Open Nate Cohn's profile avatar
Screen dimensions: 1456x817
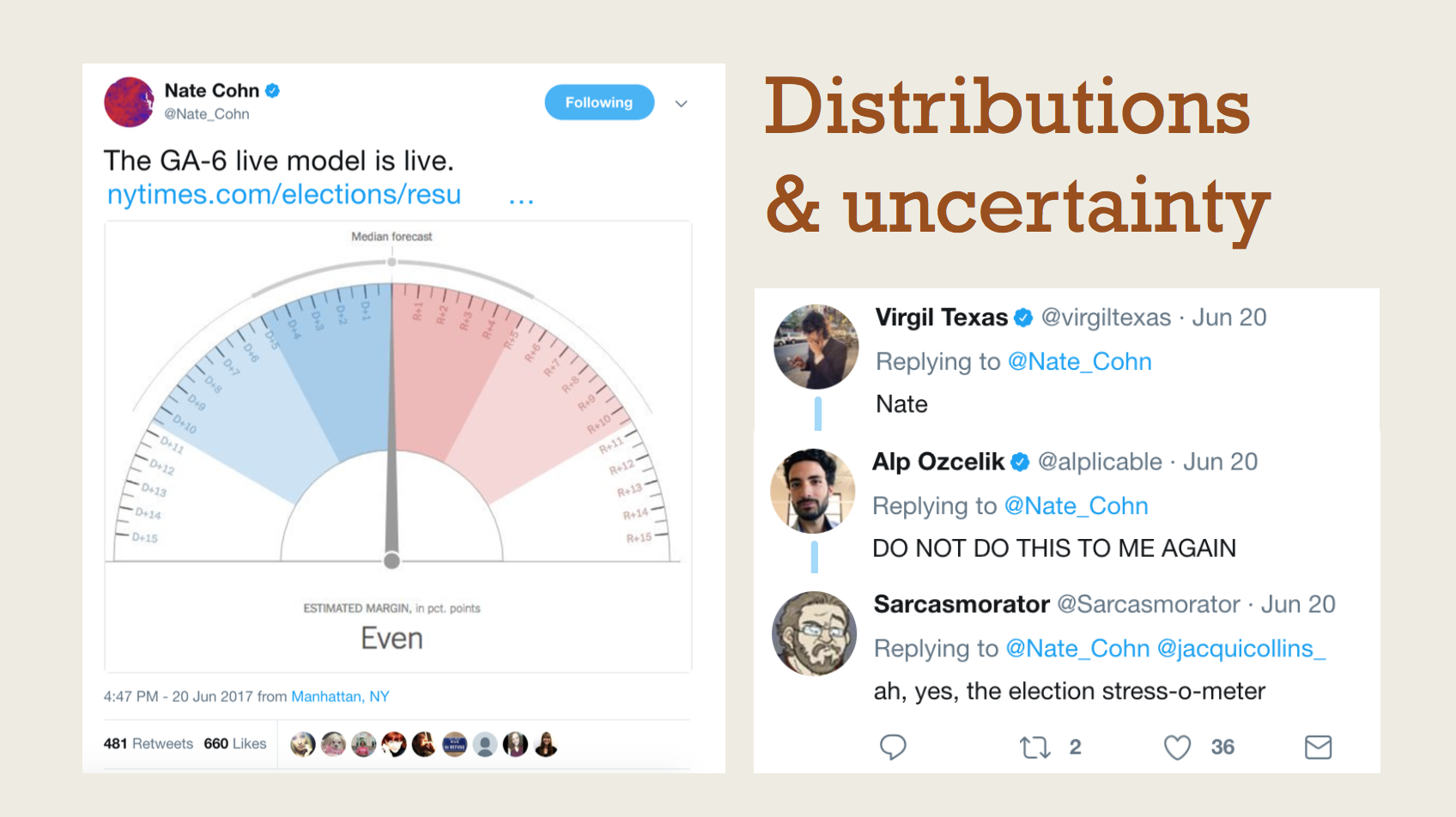click(129, 102)
